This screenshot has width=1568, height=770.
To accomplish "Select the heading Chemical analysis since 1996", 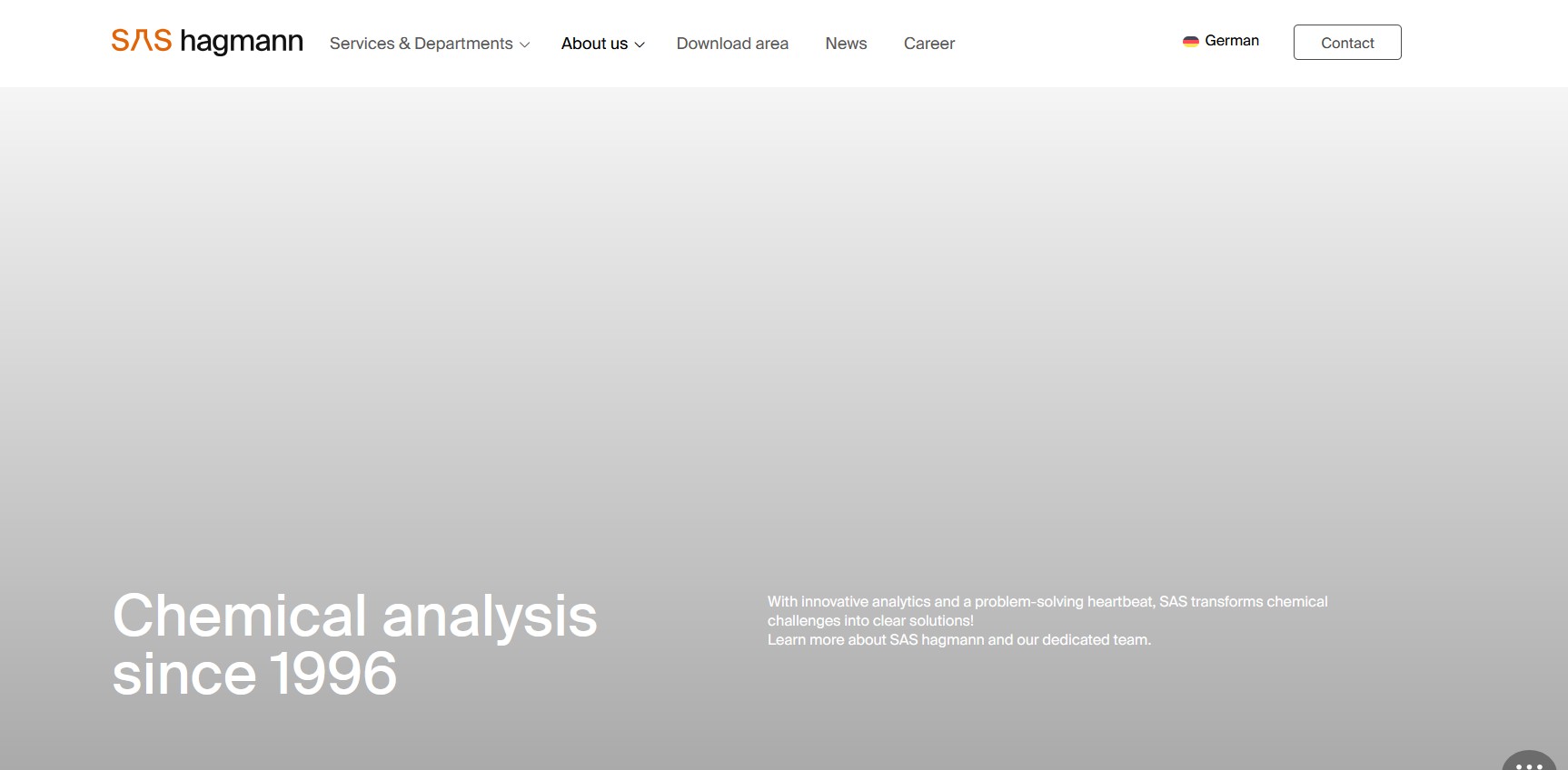I will [354, 644].
